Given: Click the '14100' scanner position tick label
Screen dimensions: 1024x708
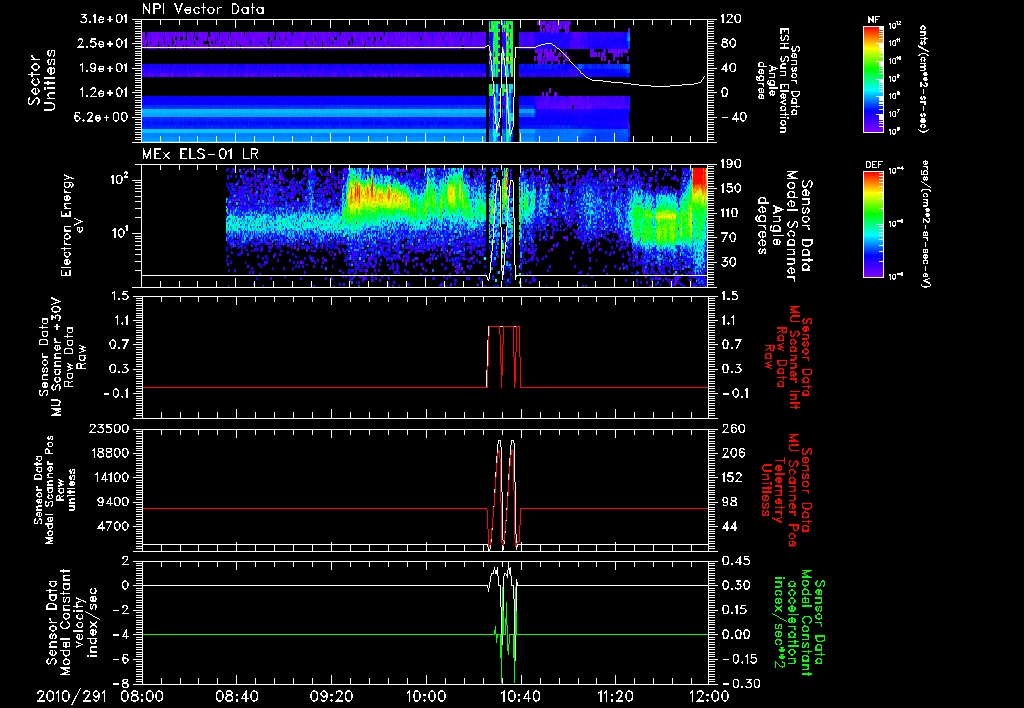Looking at the screenshot, I should tap(110, 477).
